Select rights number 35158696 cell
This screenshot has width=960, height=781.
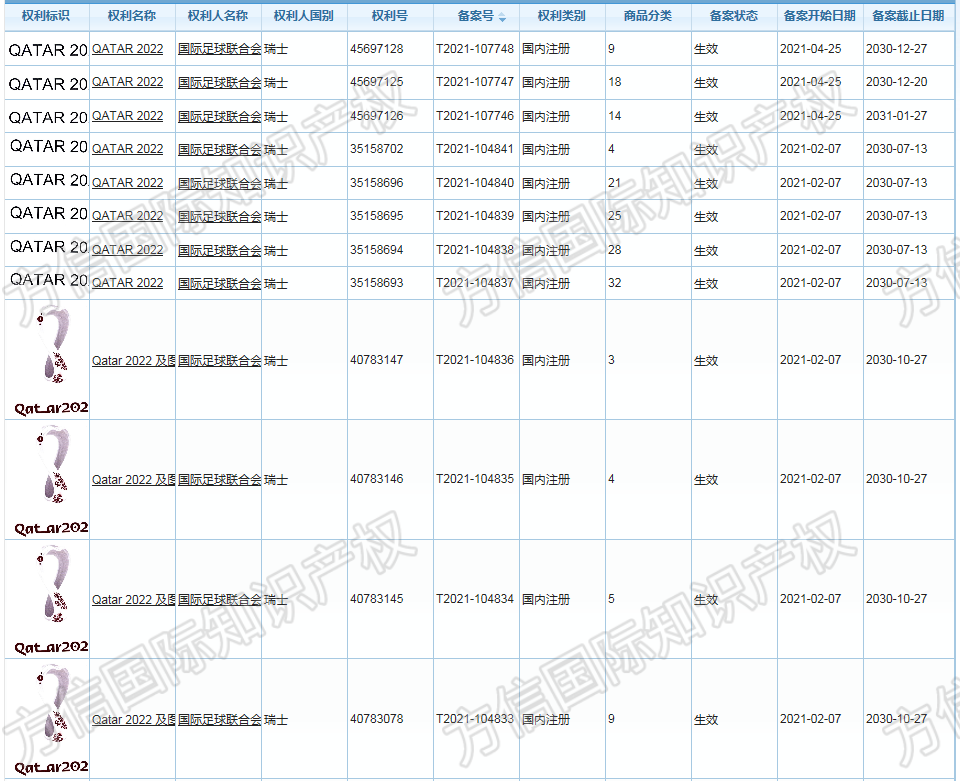coord(377,182)
